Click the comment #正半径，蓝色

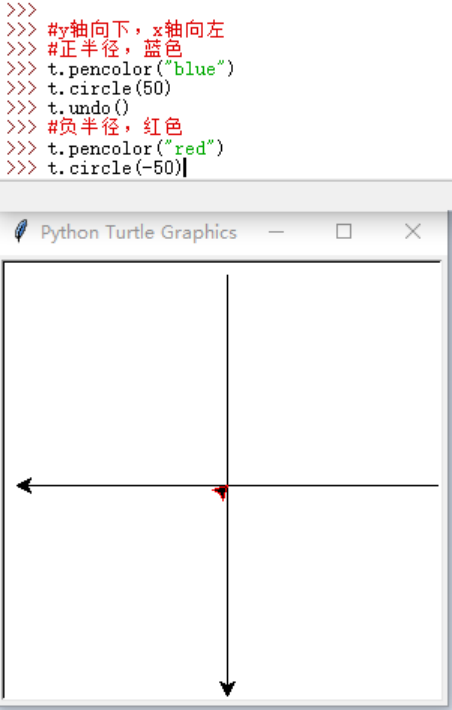(115, 49)
